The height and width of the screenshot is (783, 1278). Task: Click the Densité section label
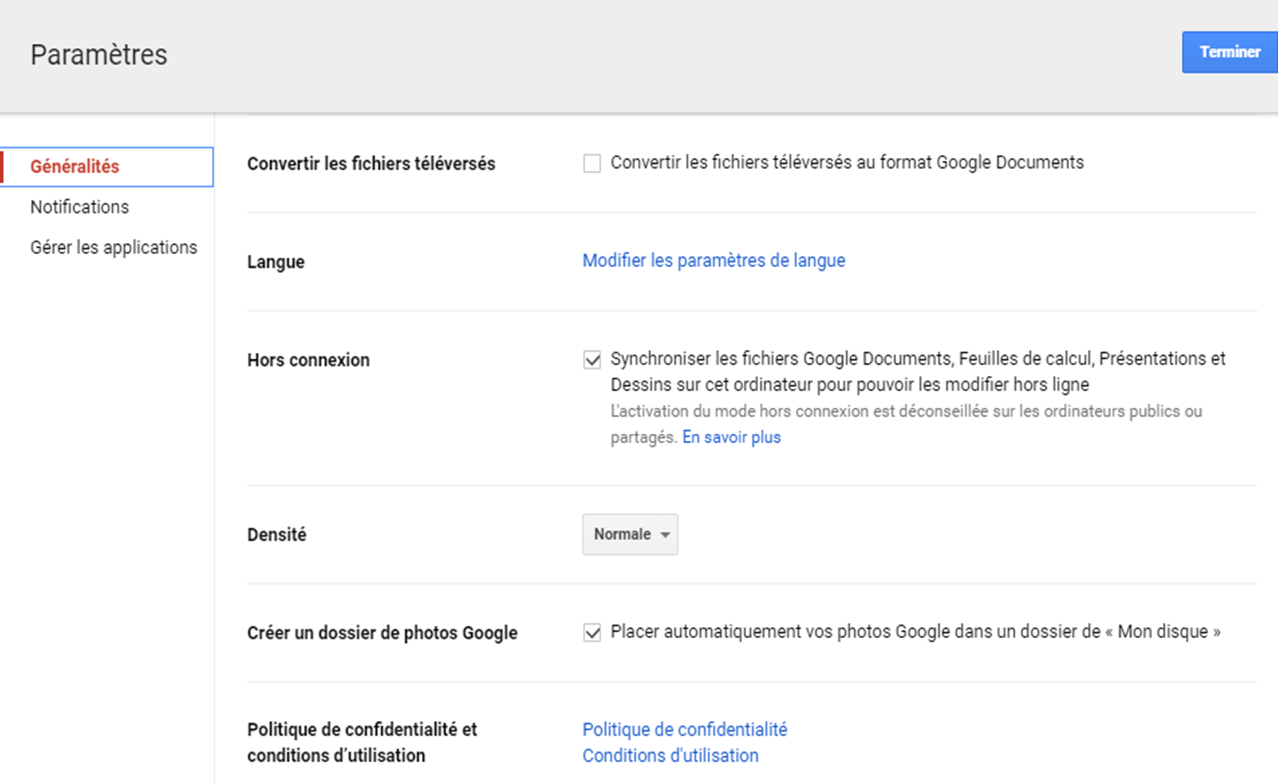pos(277,535)
